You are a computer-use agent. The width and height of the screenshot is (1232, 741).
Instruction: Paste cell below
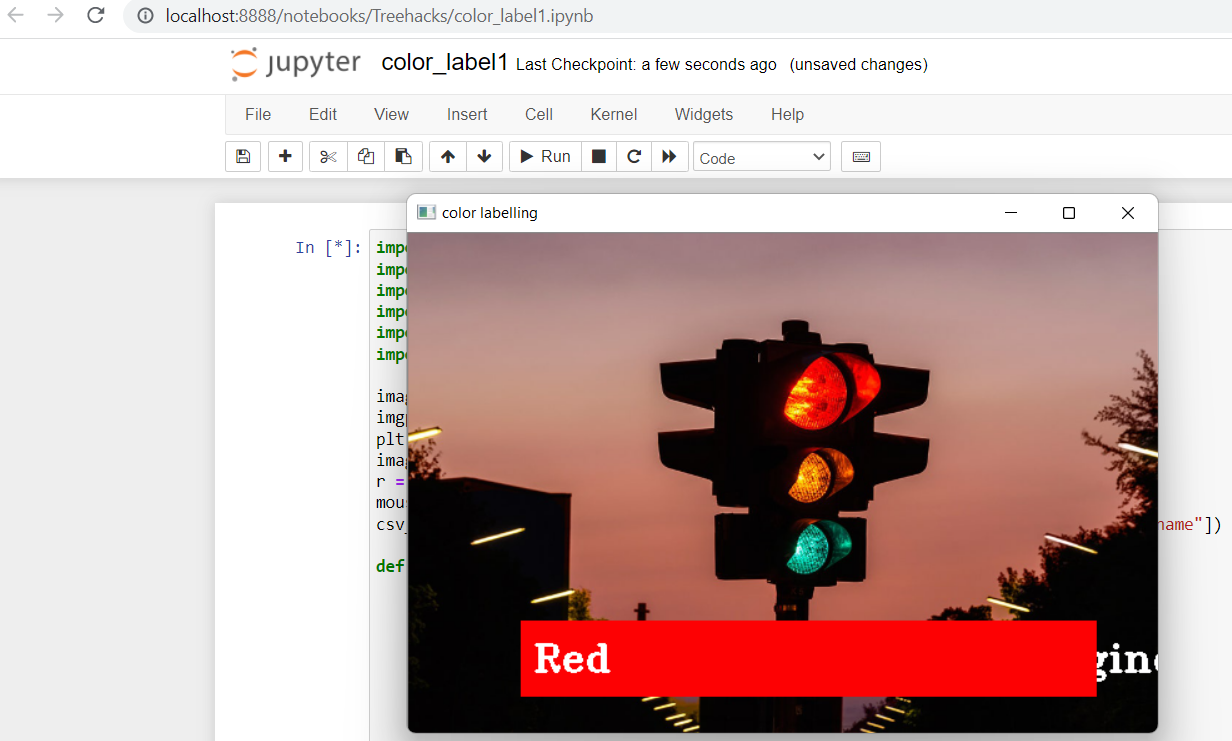403,156
